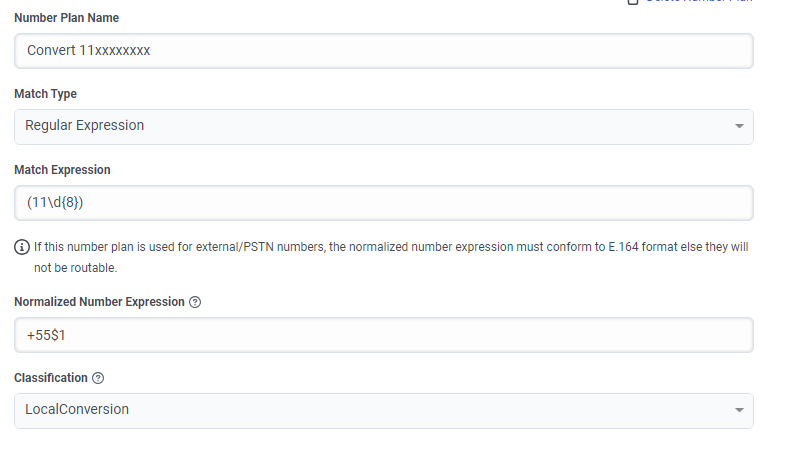Click into the Match Expression field

(383, 203)
